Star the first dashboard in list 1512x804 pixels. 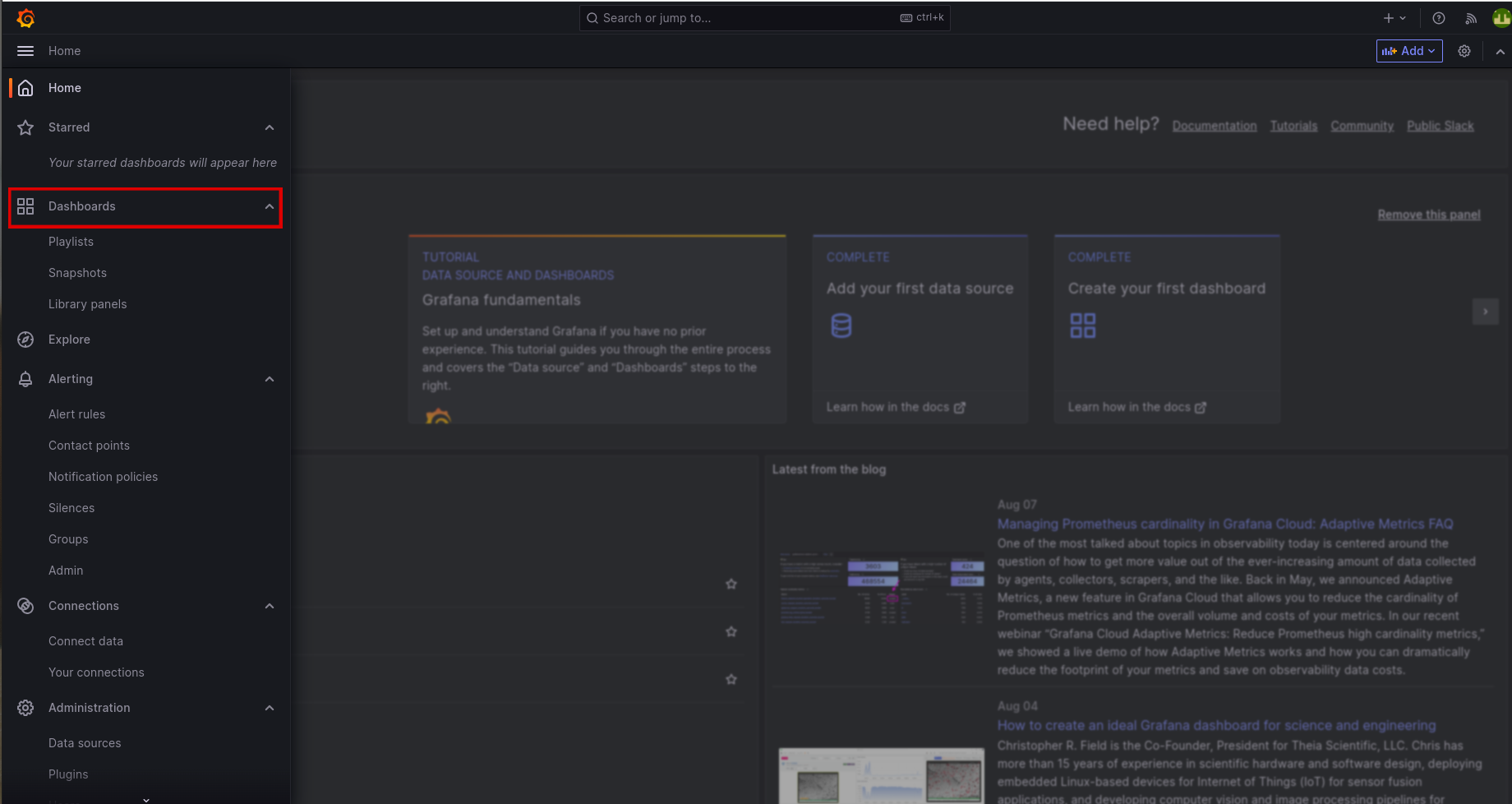pyautogui.click(x=731, y=584)
